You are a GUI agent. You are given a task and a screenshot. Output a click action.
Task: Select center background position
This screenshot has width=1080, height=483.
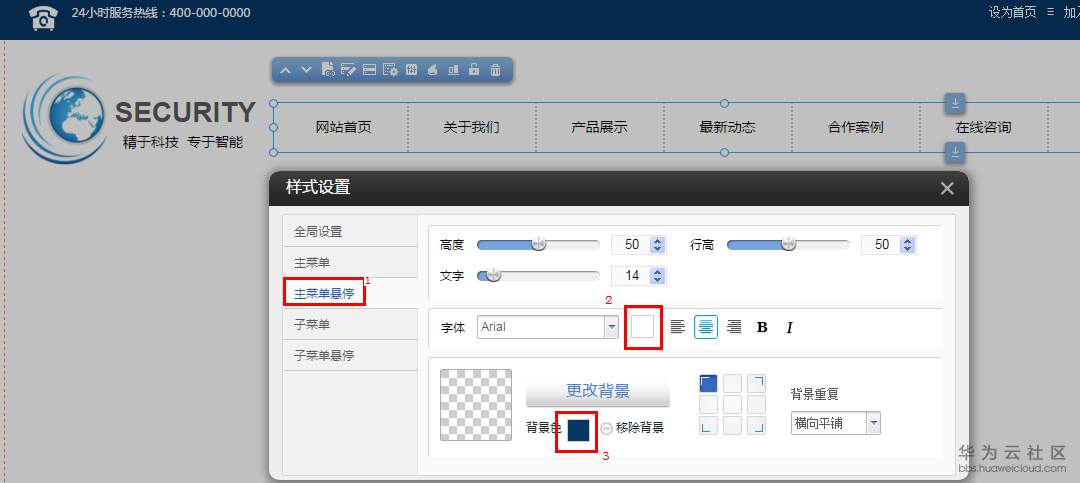click(x=732, y=404)
